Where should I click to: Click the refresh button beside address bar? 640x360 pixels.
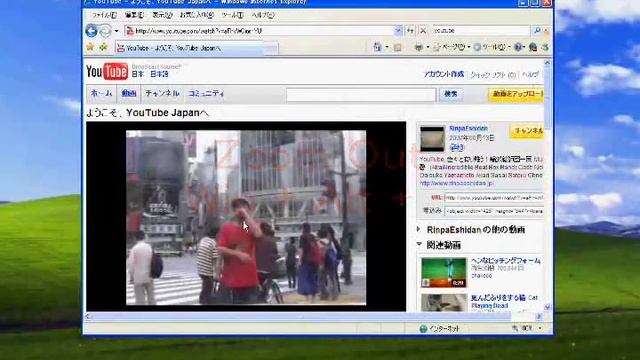[x=410, y=31]
